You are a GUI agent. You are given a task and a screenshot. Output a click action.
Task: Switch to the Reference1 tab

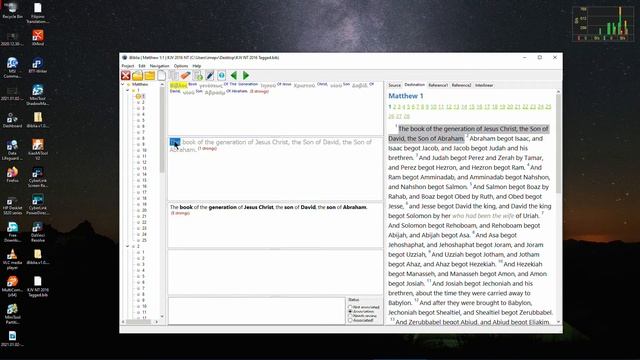click(x=438, y=85)
